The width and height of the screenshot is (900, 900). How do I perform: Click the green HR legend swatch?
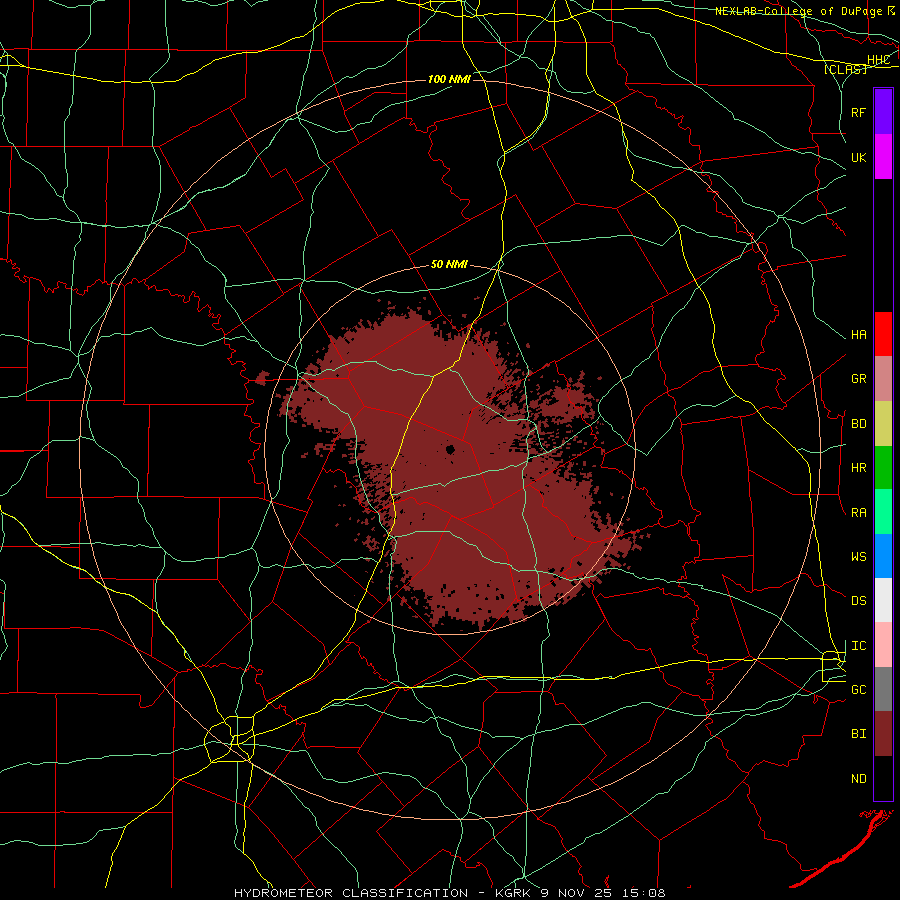(883, 468)
